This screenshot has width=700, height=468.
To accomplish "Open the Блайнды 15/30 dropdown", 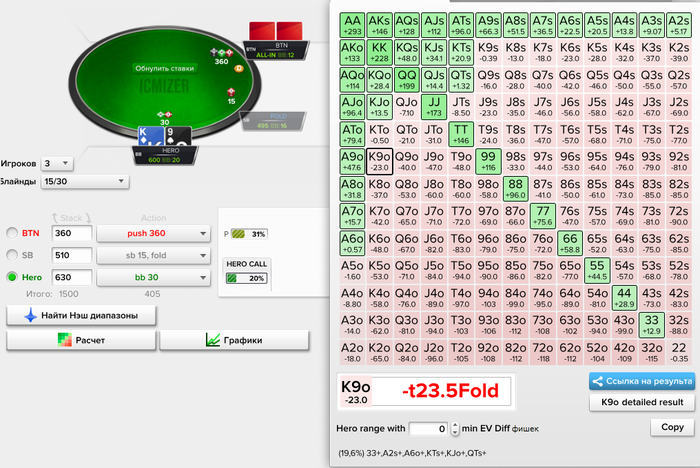I will pyautogui.click(x=85, y=181).
